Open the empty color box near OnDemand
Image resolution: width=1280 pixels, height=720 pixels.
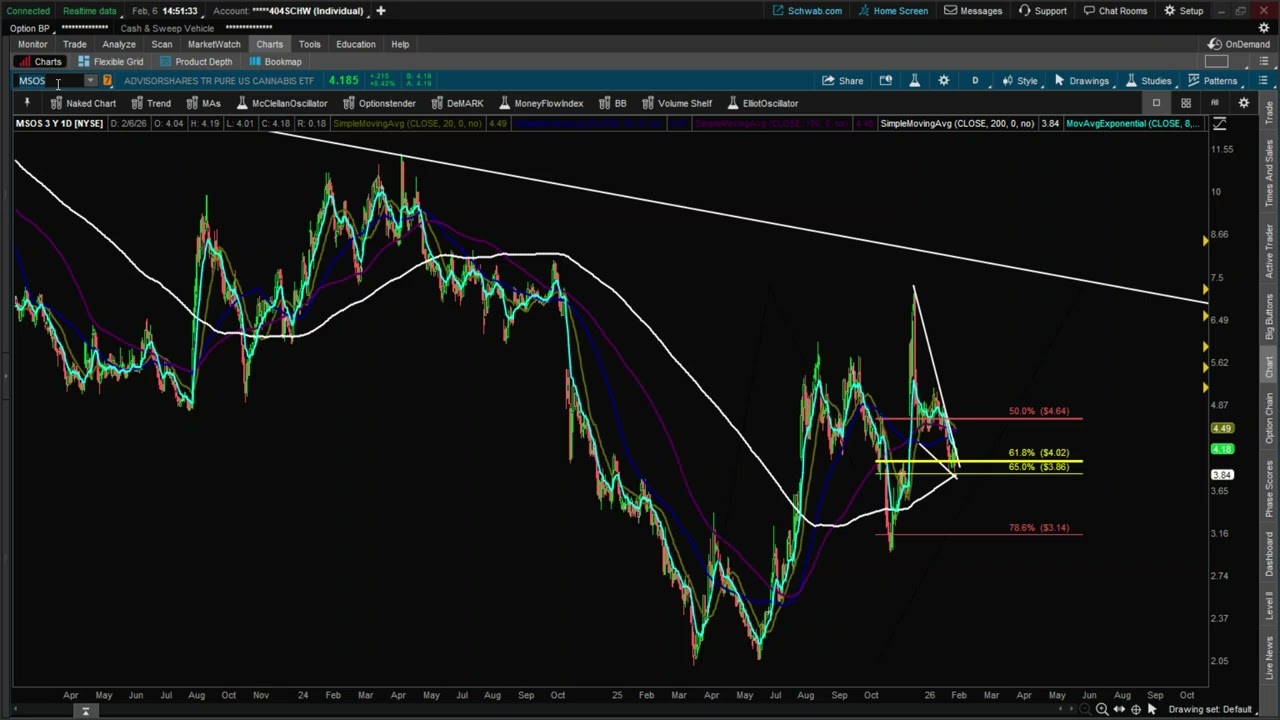[1216, 62]
